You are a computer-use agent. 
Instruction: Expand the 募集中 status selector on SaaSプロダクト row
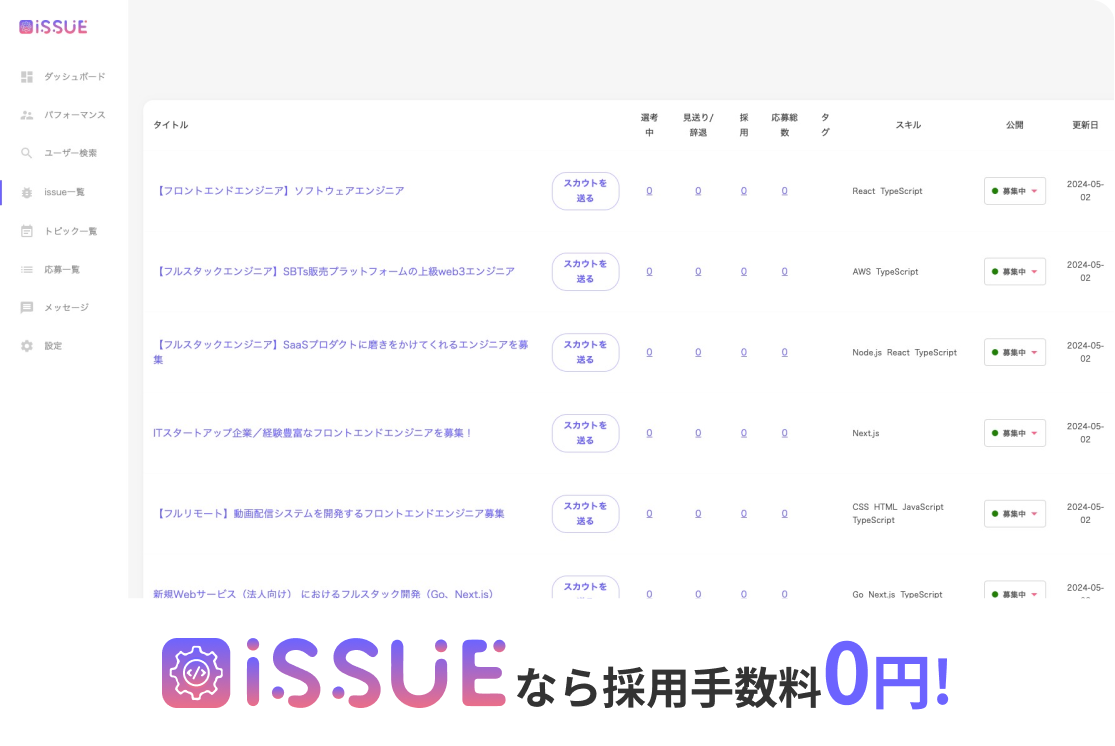pyautogui.click(x=1014, y=352)
